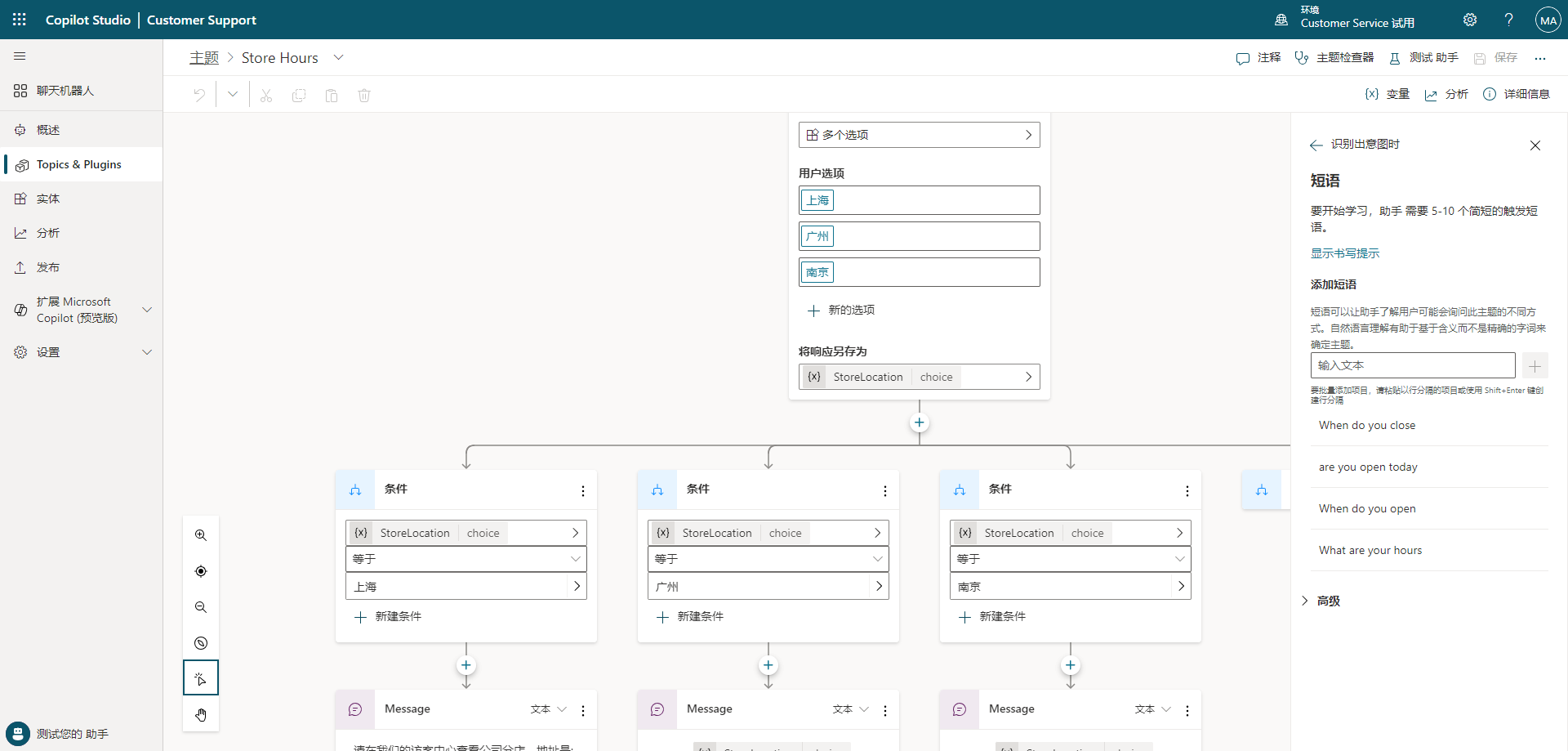Screen dimensions: 1568x751
Task: Open more options on 南京 condition card
Action: (1187, 490)
